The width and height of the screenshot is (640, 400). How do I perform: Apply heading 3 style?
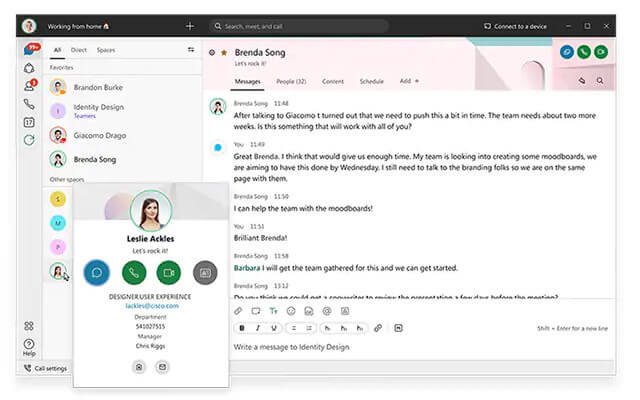360,328
